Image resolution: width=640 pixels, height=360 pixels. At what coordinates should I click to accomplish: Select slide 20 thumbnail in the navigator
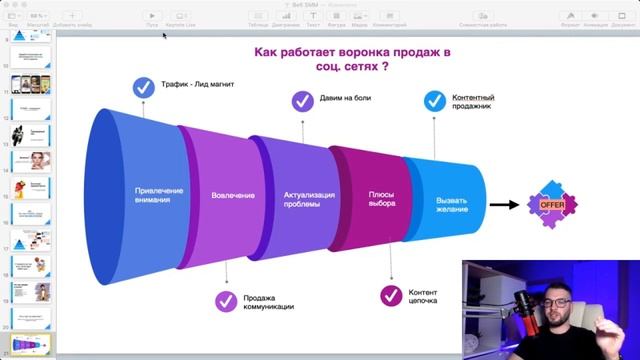tap(31, 318)
